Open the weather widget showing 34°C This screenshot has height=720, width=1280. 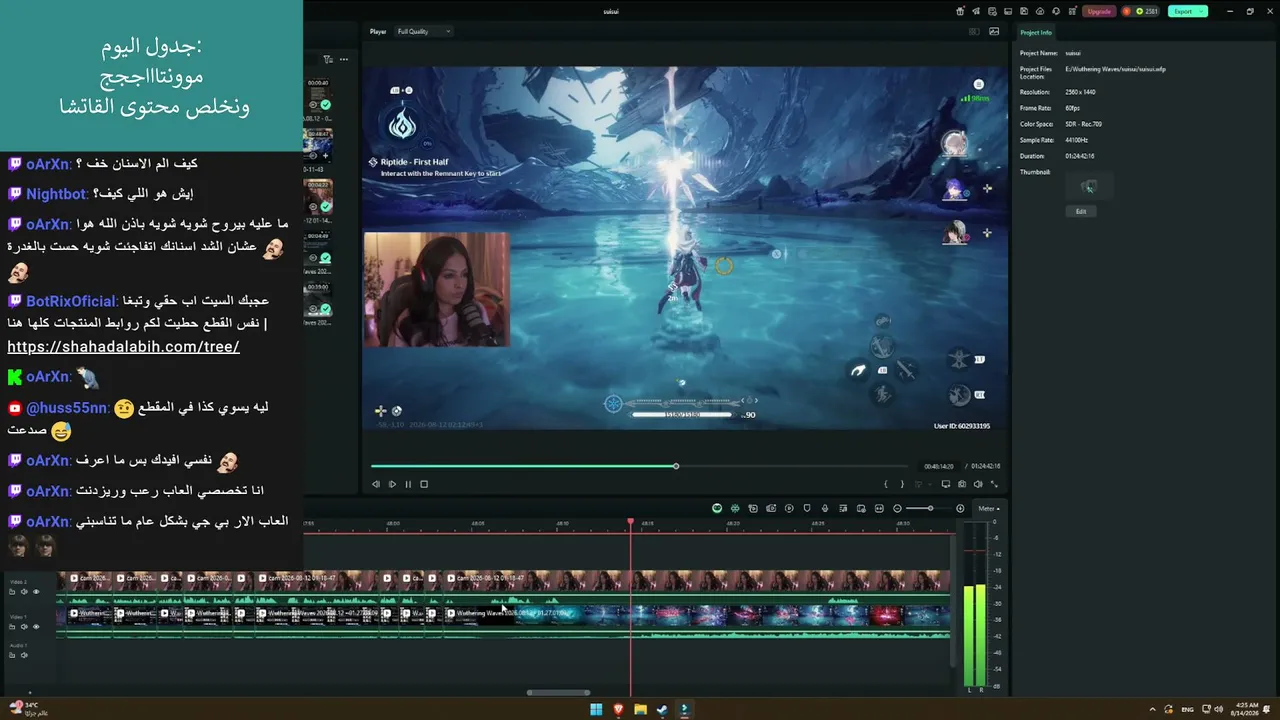point(29,709)
